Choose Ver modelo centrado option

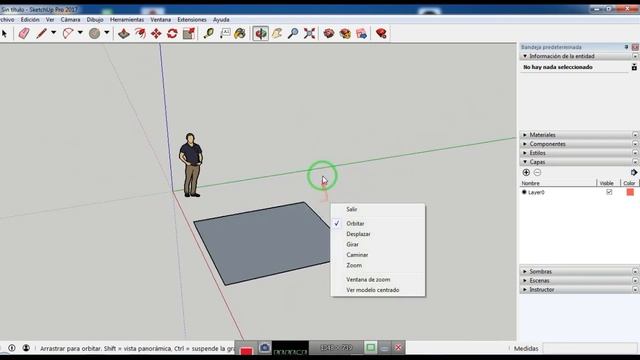tap(373, 290)
